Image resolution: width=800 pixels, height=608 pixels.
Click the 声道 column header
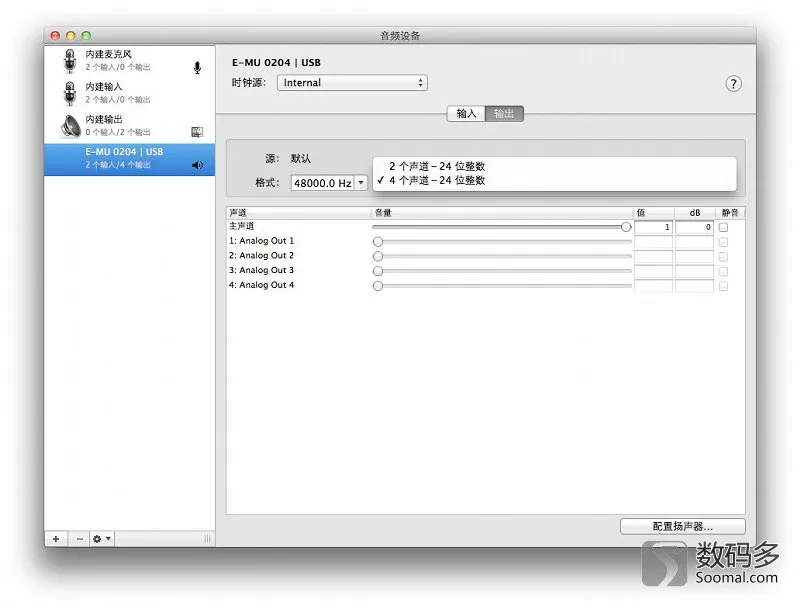coord(299,213)
